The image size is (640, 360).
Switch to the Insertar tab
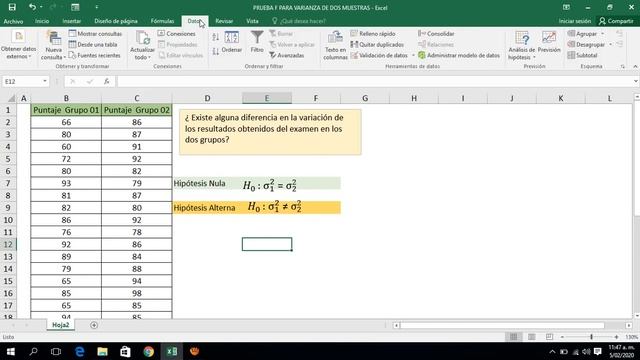(72, 21)
